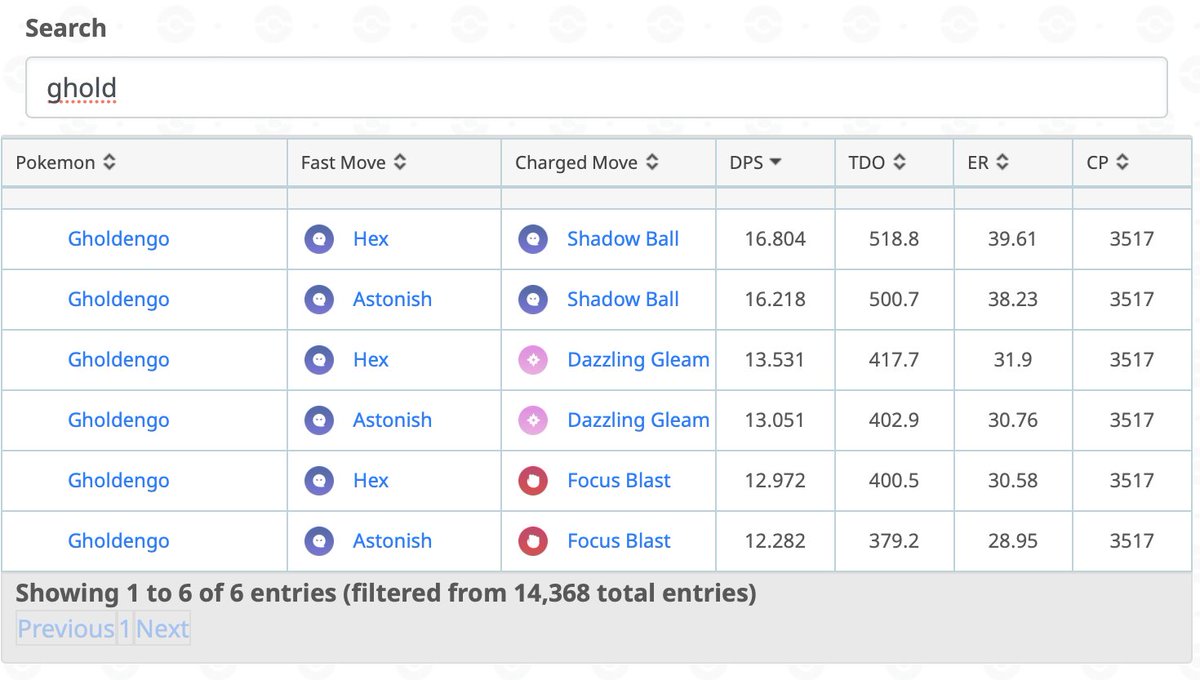Select the DPS value 16.804
This screenshot has width=1200, height=680.
tap(775, 239)
